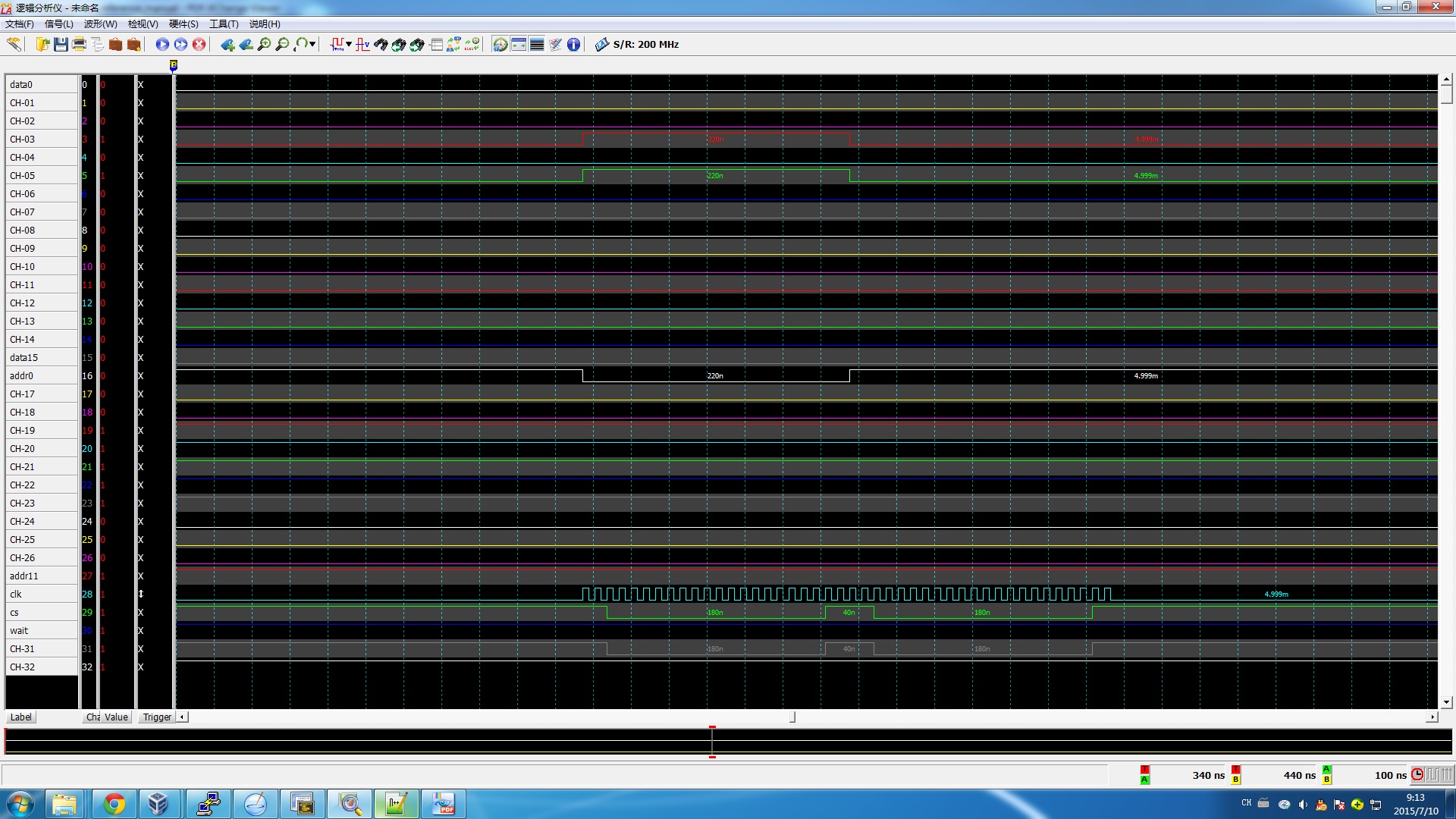
Task: Click the Save floppy disk icon
Action: (61, 45)
